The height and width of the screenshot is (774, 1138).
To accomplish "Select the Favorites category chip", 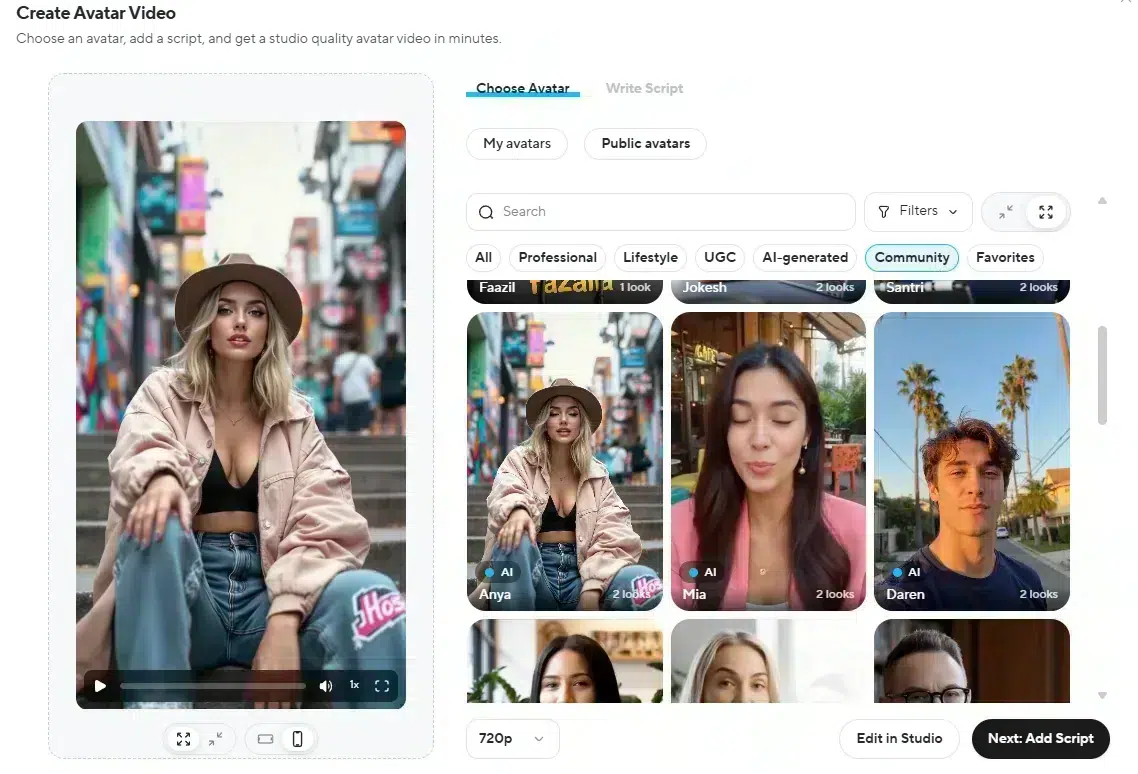I will pos(1005,258).
